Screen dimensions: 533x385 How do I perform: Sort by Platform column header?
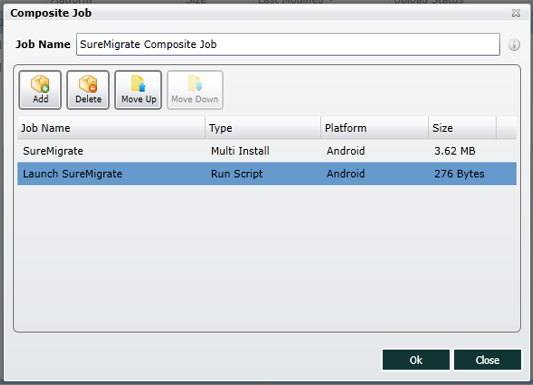tap(375, 128)
